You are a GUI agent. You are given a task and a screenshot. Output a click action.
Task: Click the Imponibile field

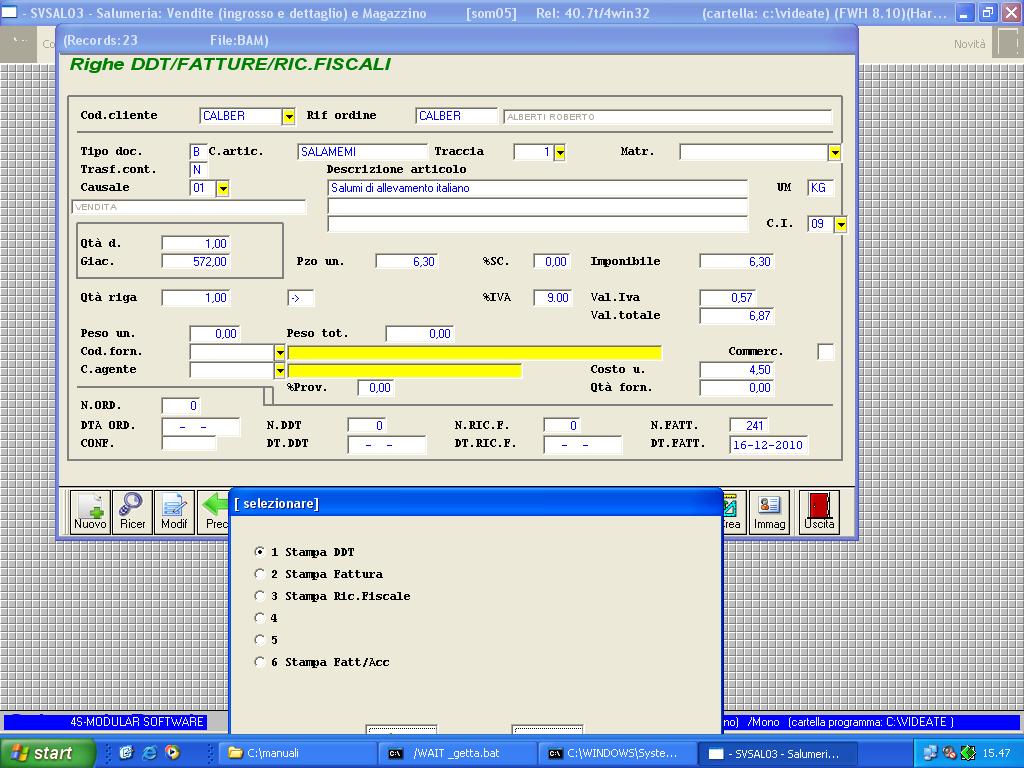click(737, 262)
